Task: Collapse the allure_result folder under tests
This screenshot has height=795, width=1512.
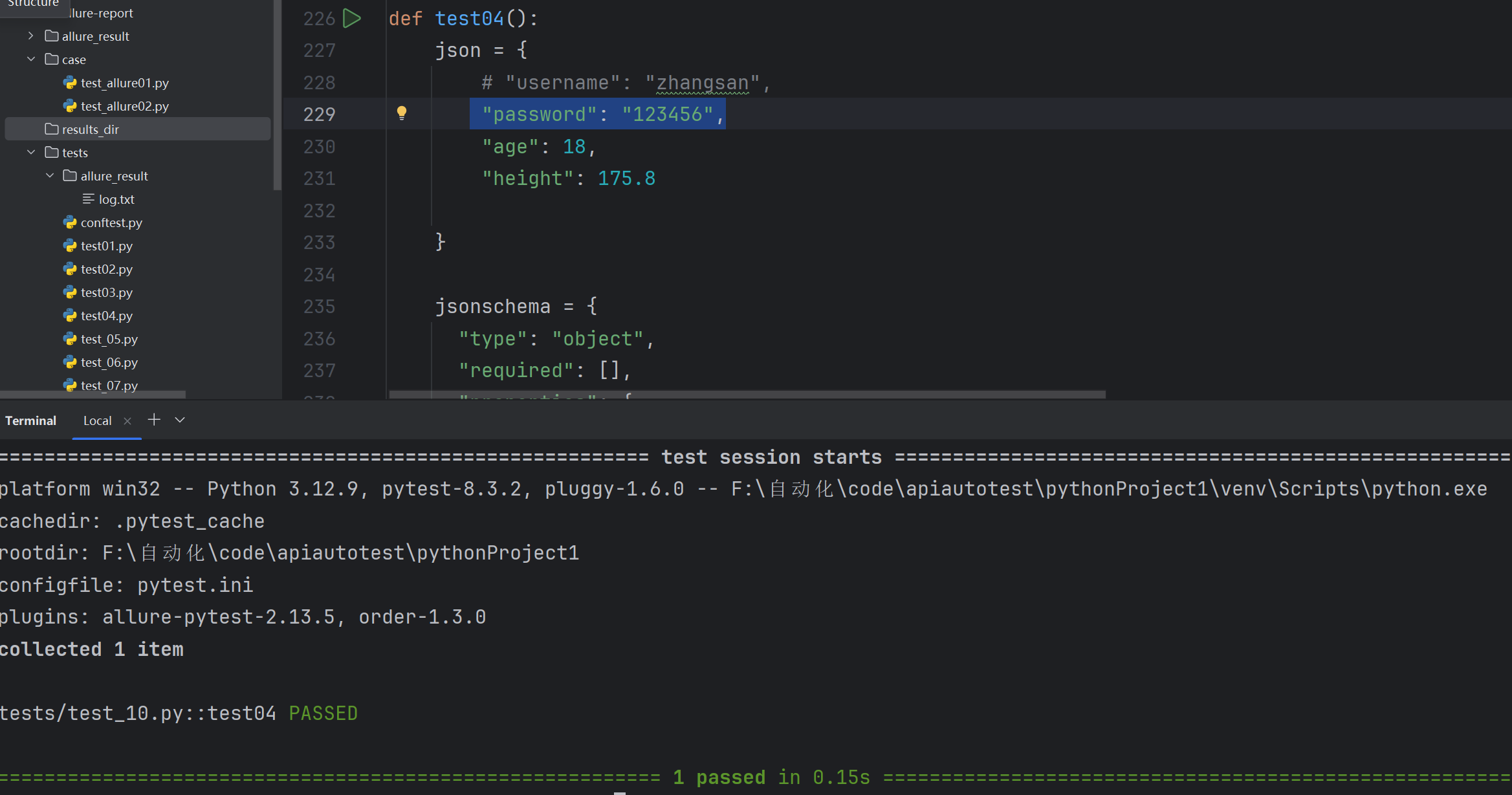Action: 50,175
